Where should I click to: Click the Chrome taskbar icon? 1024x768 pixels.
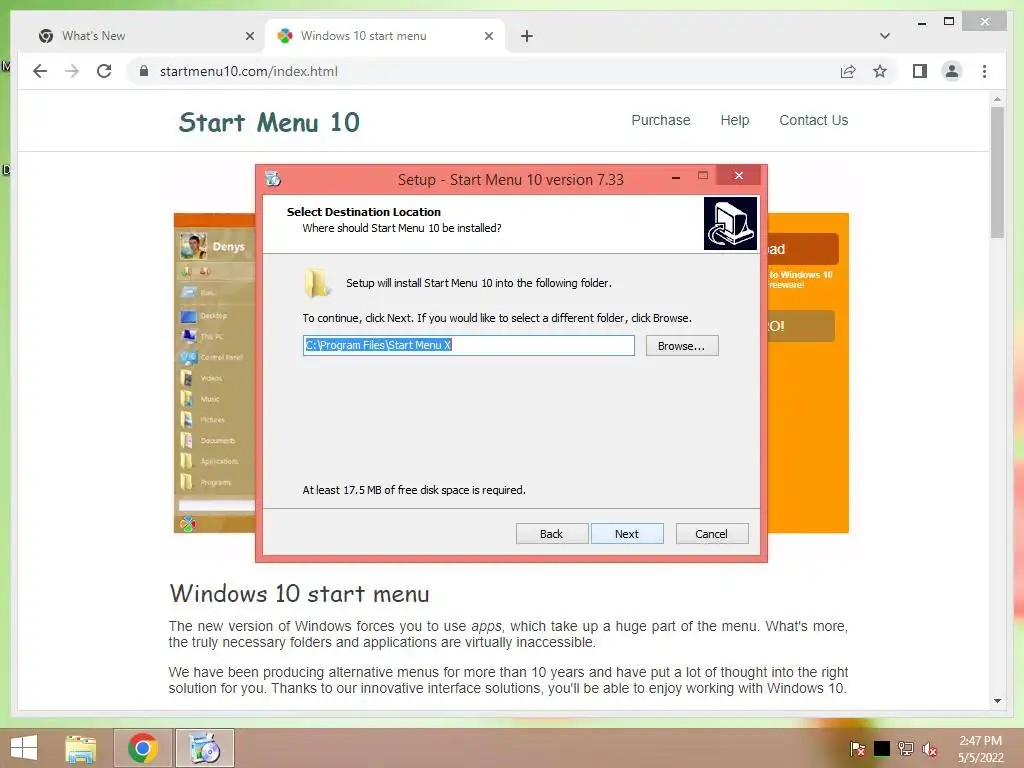tap(143, 748)
